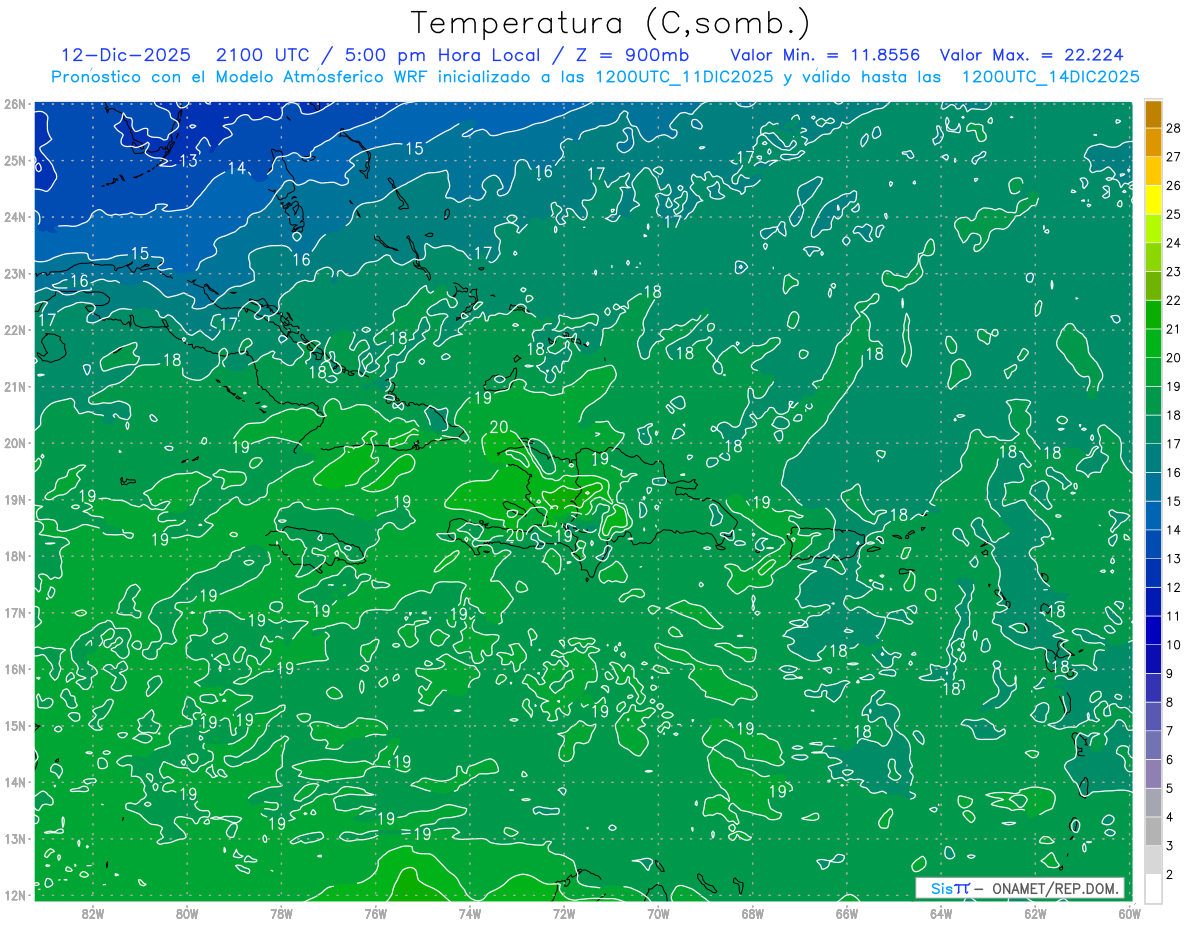This screenshot has width=1200, height=927.
Task: Click the orange-brown swatch atop the colorbar
Action: coord(1153,114)
